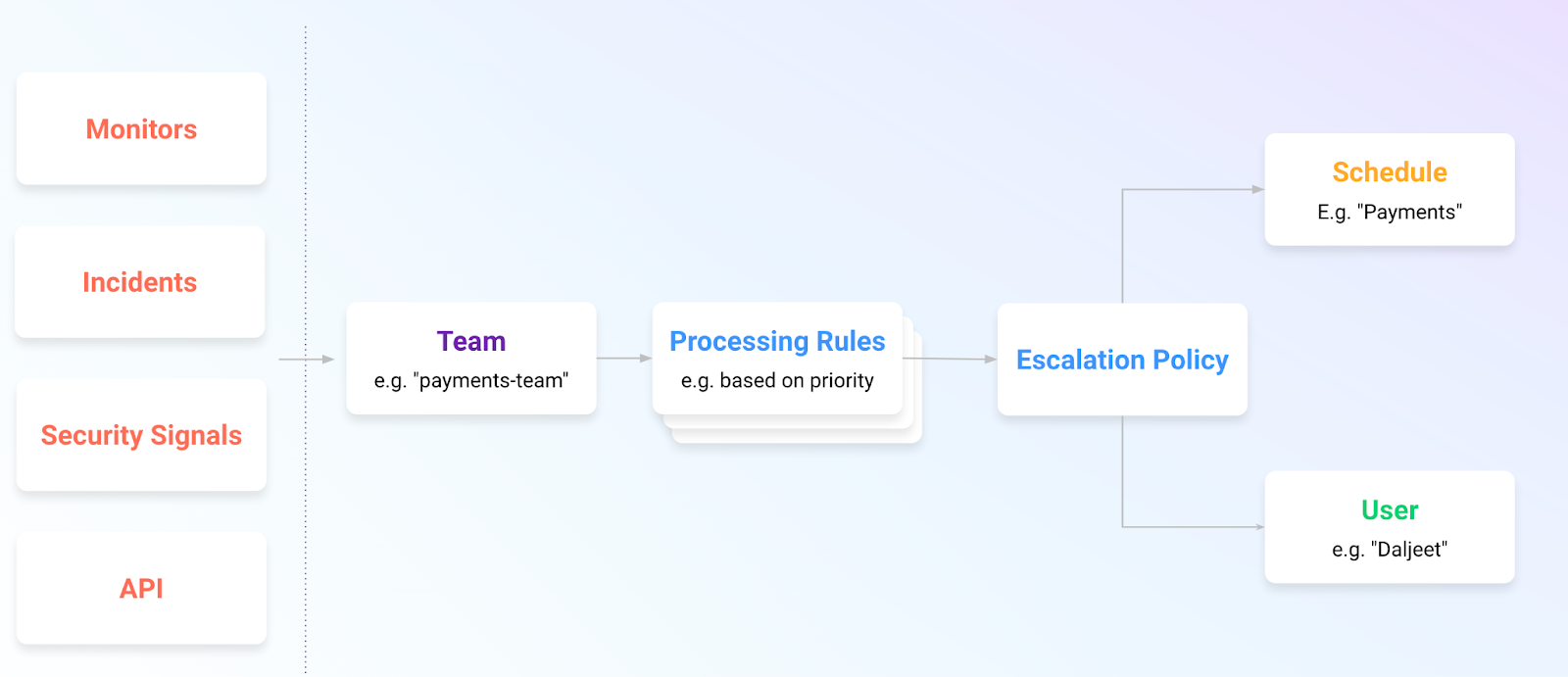The width and height of the screenshot is (1568, 677).
Task: Click arrow pointing into the Team box
Action: [307, 360]
